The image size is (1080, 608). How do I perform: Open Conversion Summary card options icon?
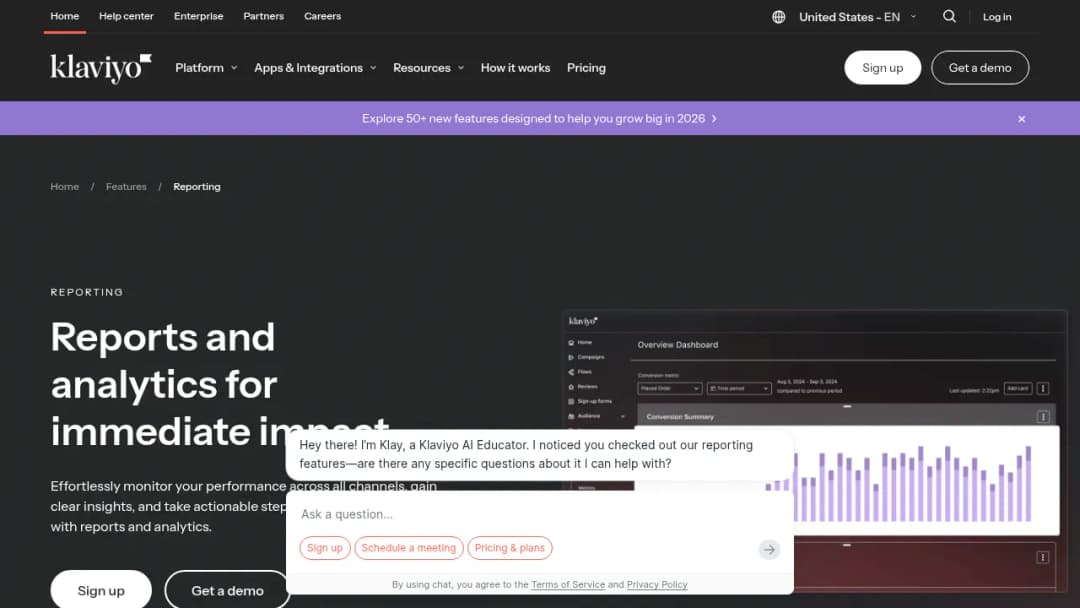coord(1043,417)
